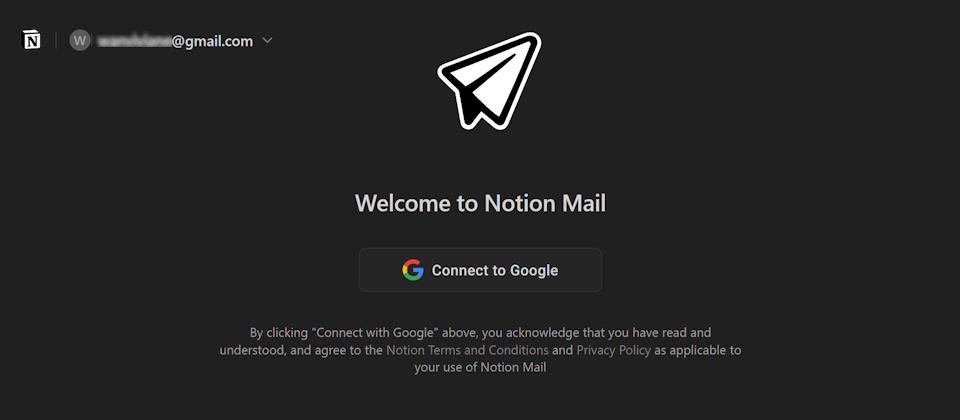
Task: Click the W initial inside the avatar circle
Action: (x=80, y=41)
